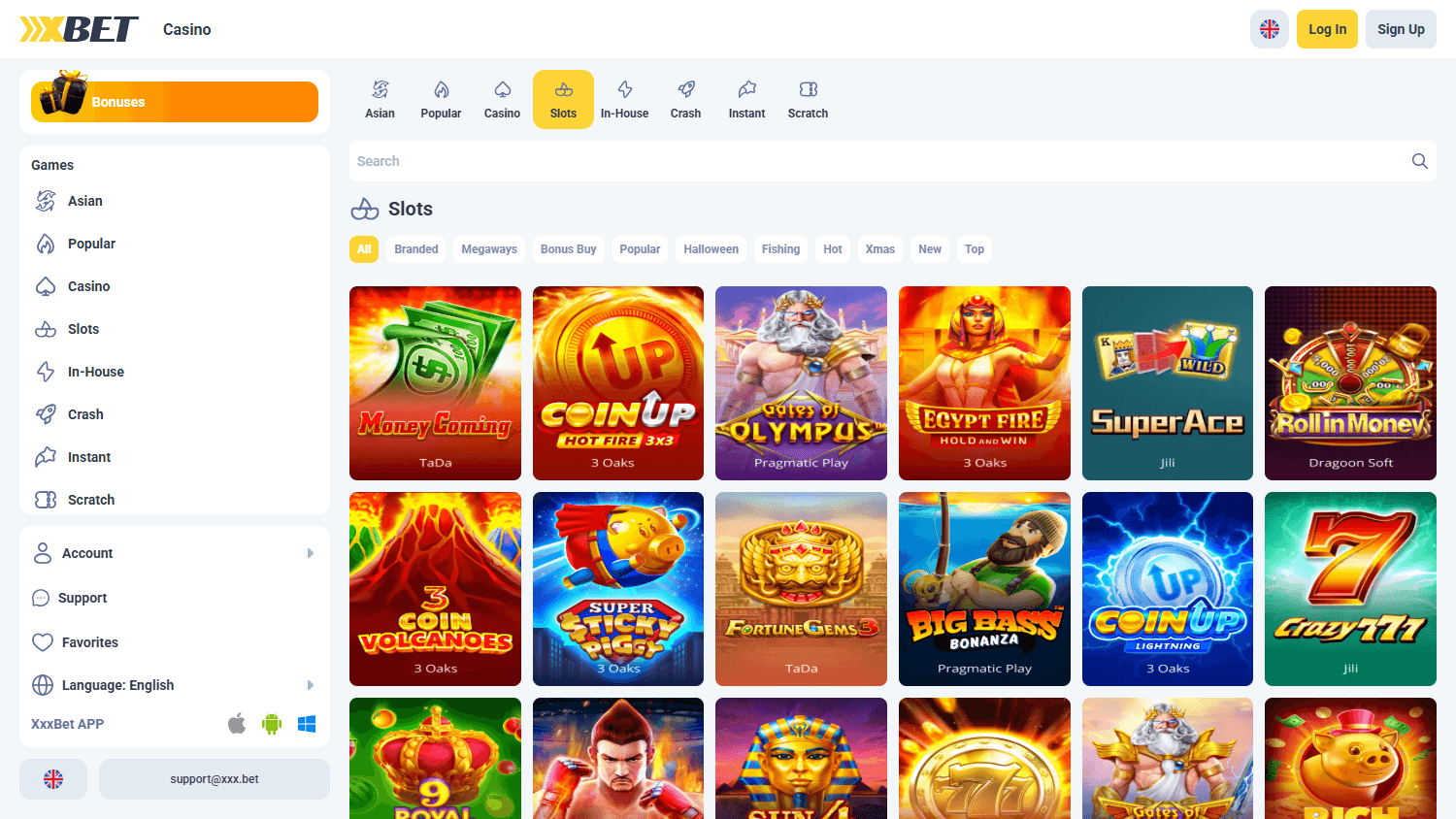Viewport: 1456px width, 819px height.
Task: Click the Crash rocket icon in sidebar
Action: point(46,414)
